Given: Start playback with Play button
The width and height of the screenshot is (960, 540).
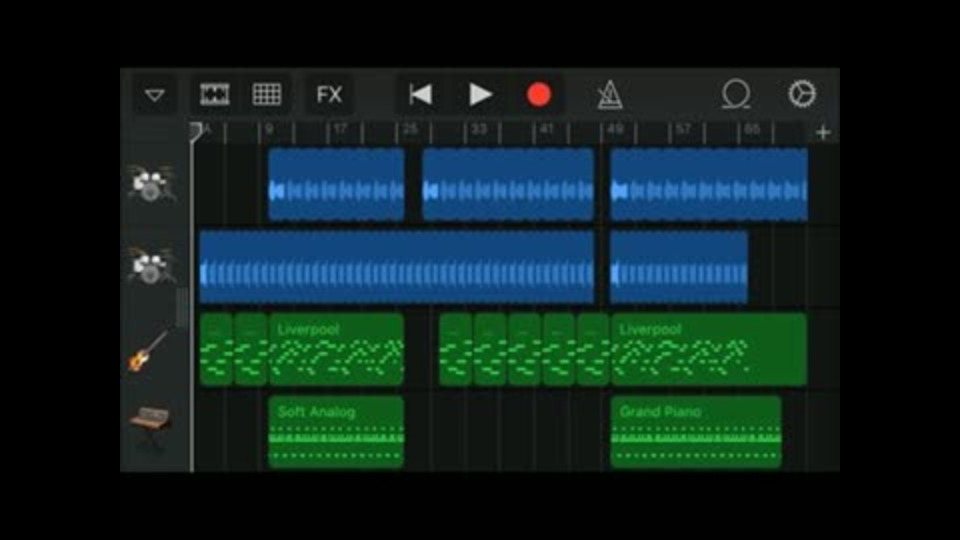Looking at the screenshot, I should click(x=480, y=95).
